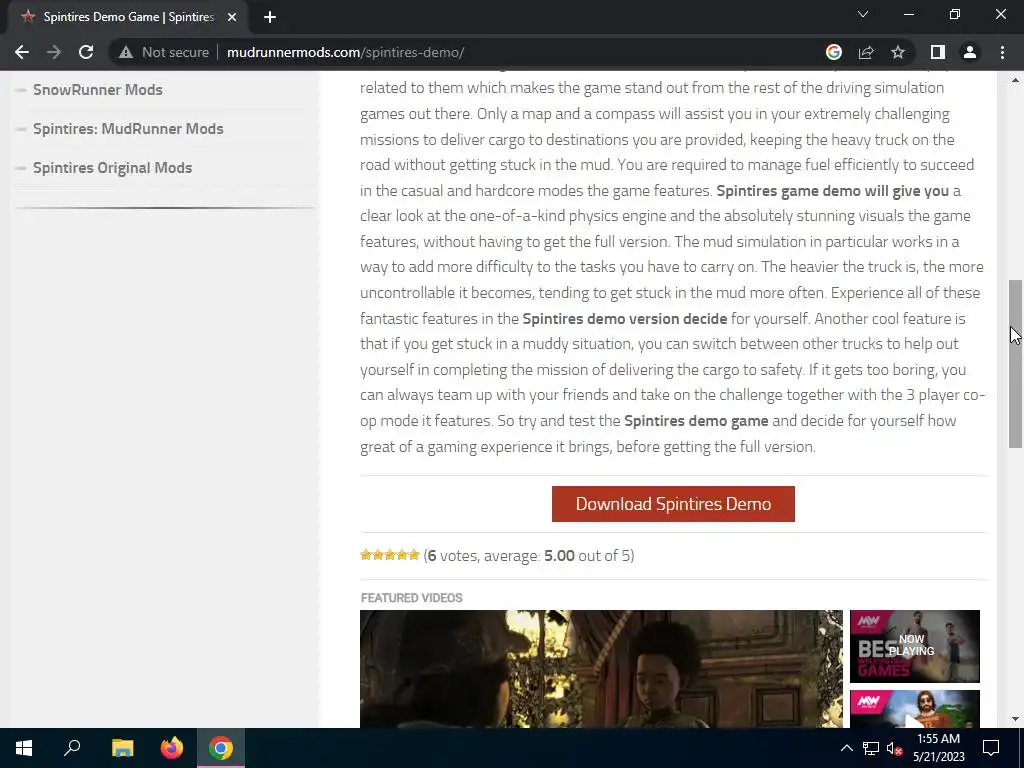Click the five-star rating stars

pos(390,555)
